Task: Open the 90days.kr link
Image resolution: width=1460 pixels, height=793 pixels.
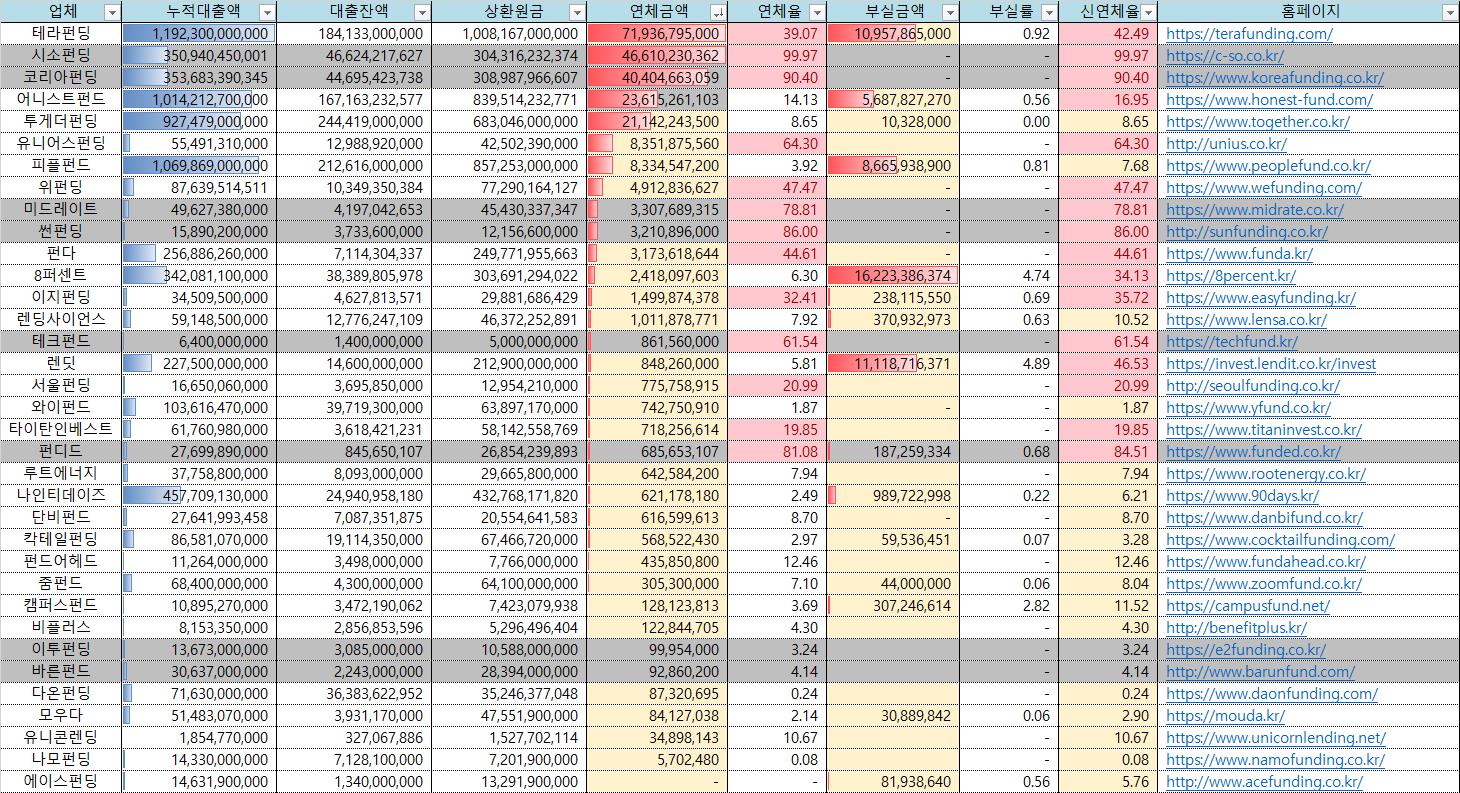Action: point(1242,496)
